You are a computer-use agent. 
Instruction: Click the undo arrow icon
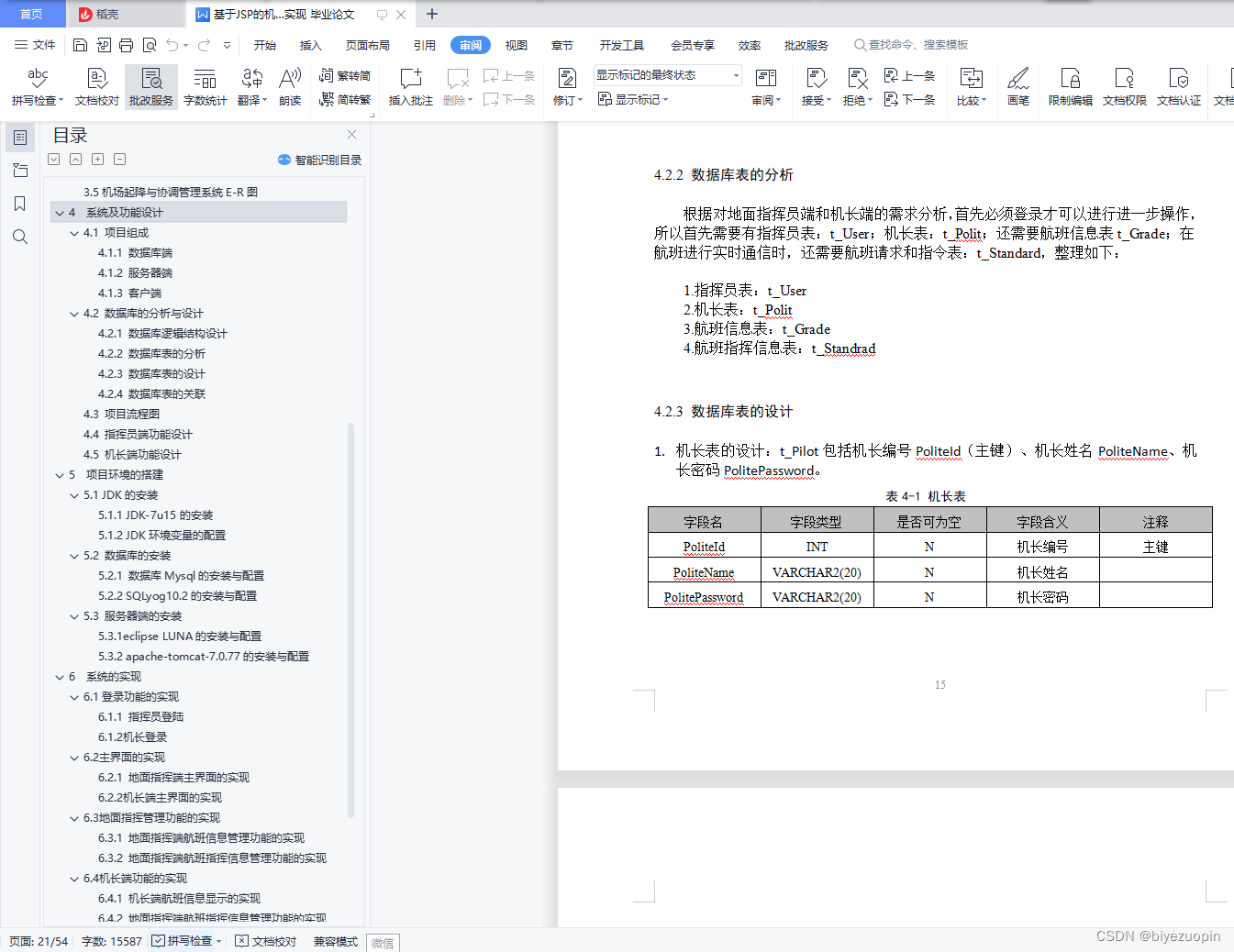[x=172, y=45]
